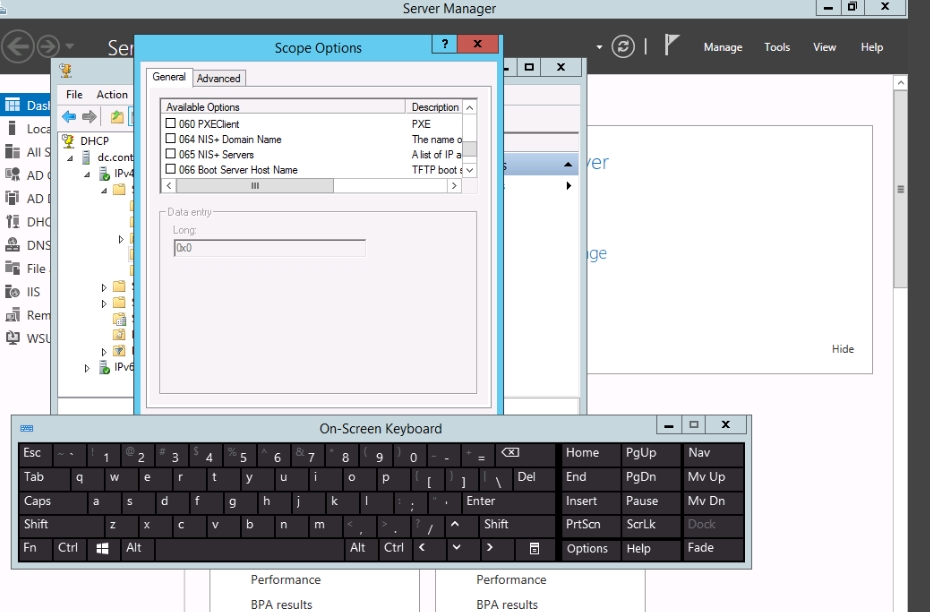
Task: Click the help question mark in Scope Options
Action: pos(444,44)
